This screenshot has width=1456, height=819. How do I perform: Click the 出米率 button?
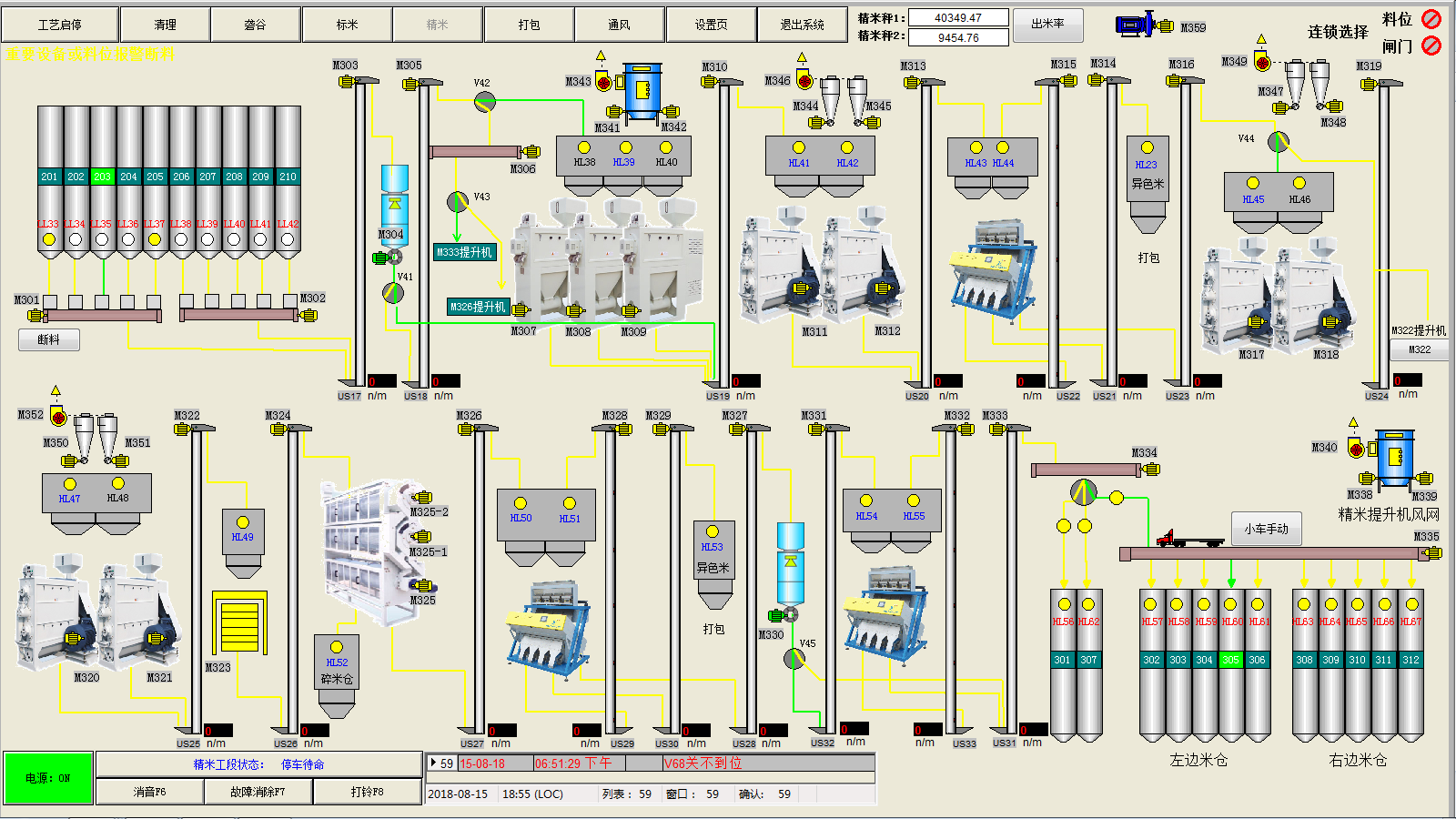(1047, 25)
